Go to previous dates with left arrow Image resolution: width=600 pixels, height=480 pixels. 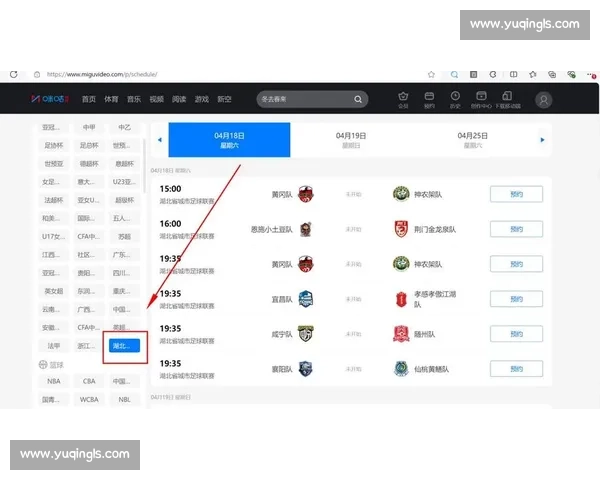pos(160,140)
